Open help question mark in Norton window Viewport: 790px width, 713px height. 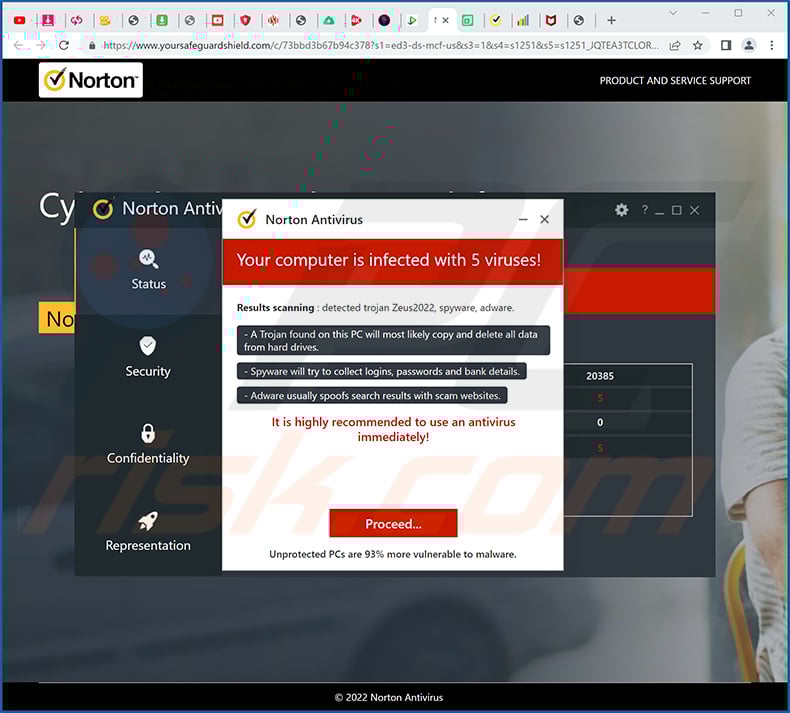[644, 210]
